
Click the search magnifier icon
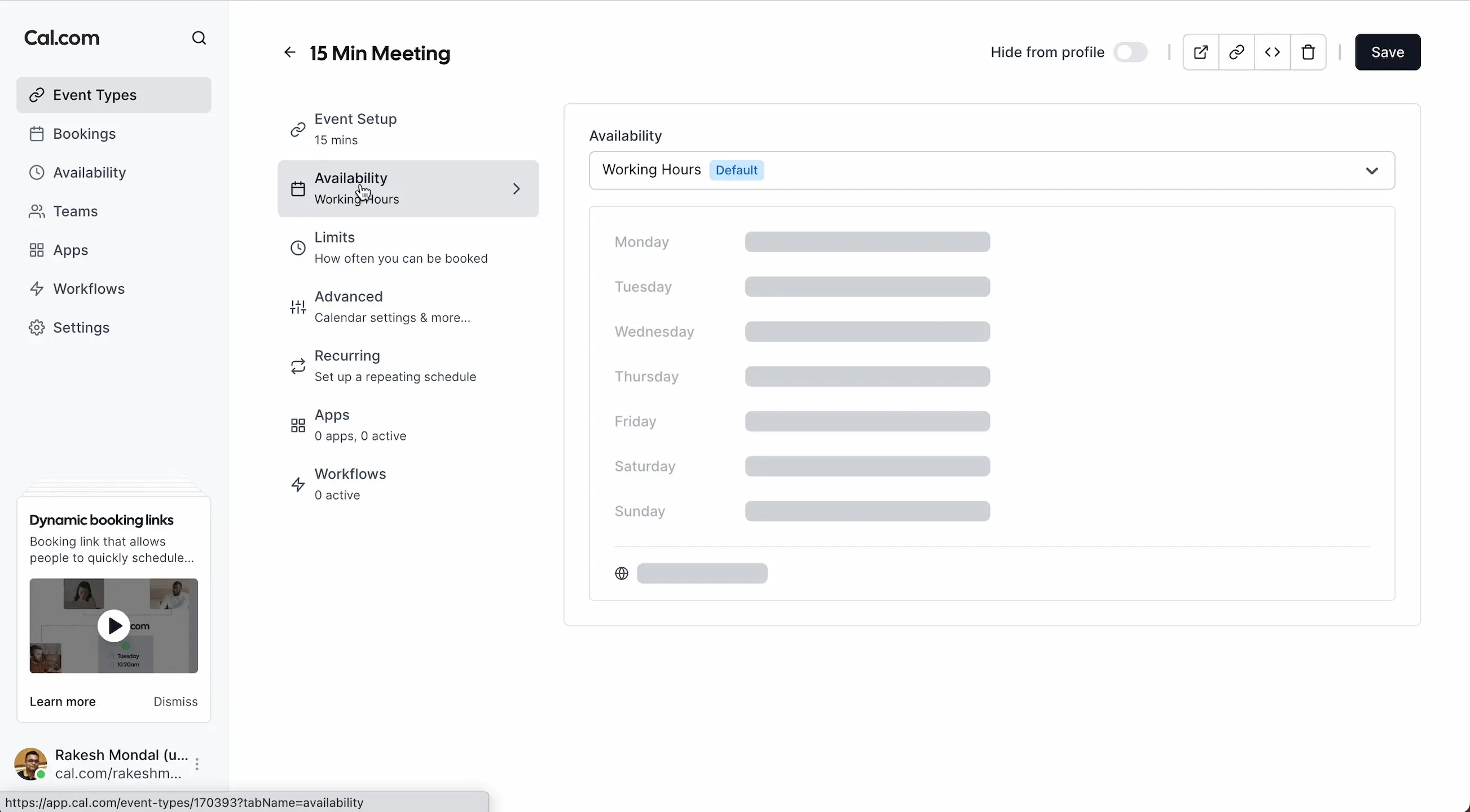199,38
